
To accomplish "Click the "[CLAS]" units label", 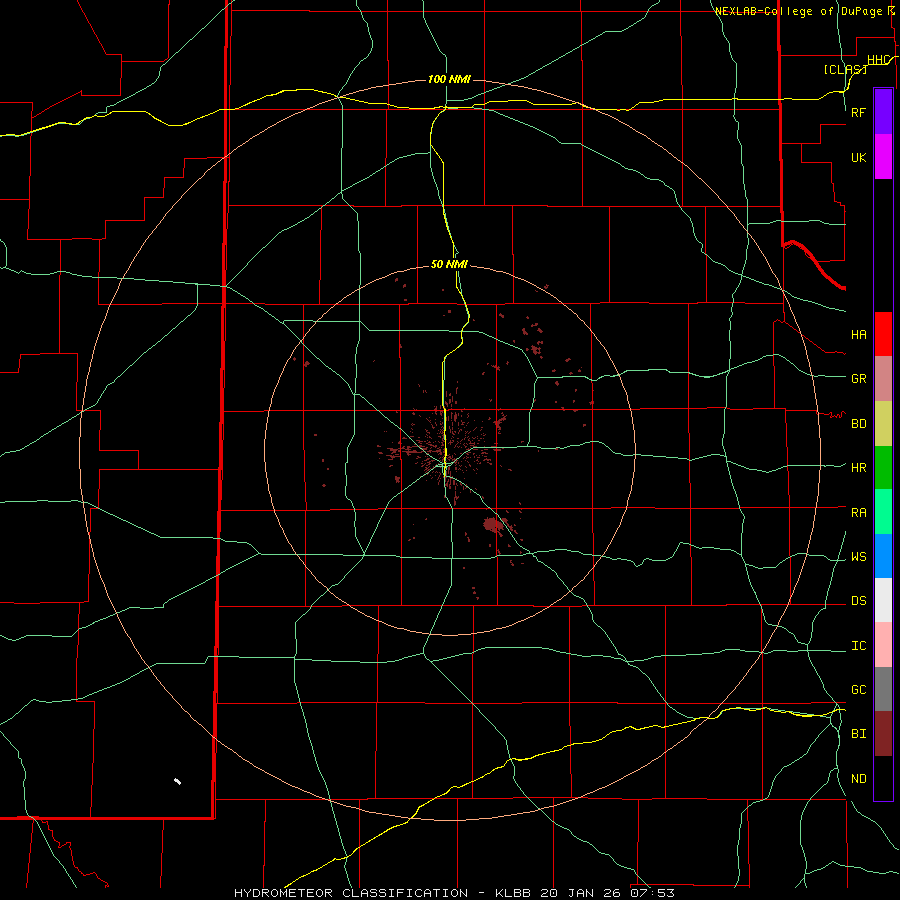I will pyautogui.click(x=845, y=69).
